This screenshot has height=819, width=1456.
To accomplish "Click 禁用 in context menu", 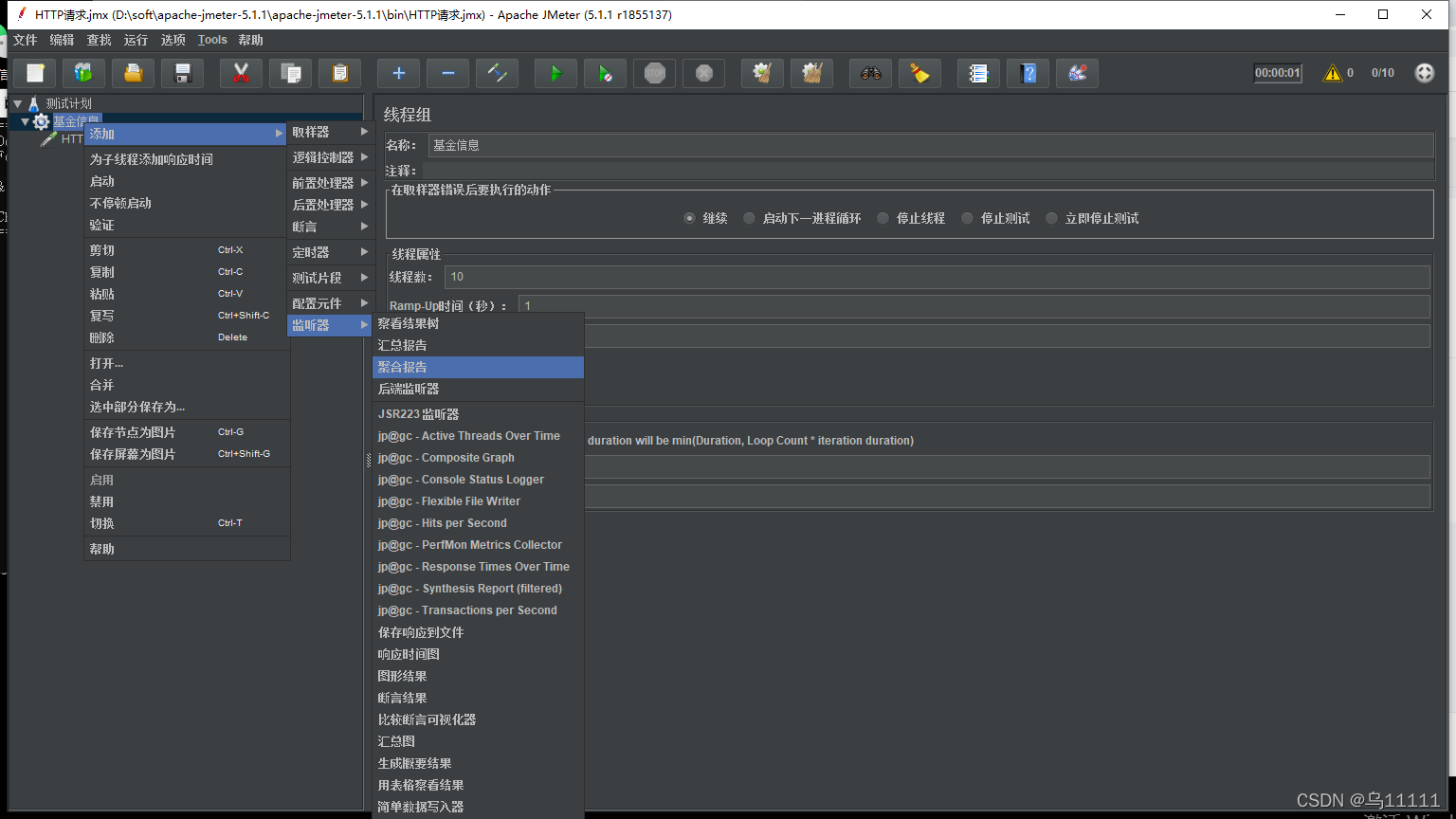I will click(x=187, y=501).
